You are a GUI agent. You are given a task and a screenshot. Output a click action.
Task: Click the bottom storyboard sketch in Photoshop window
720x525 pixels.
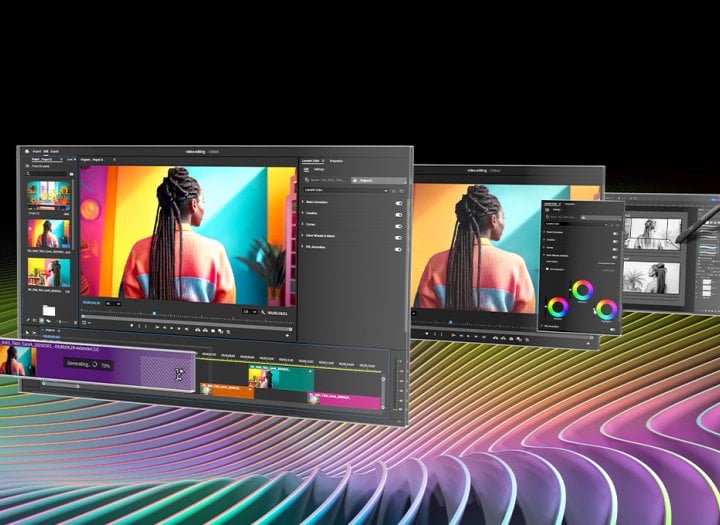[x=652, y=278]
